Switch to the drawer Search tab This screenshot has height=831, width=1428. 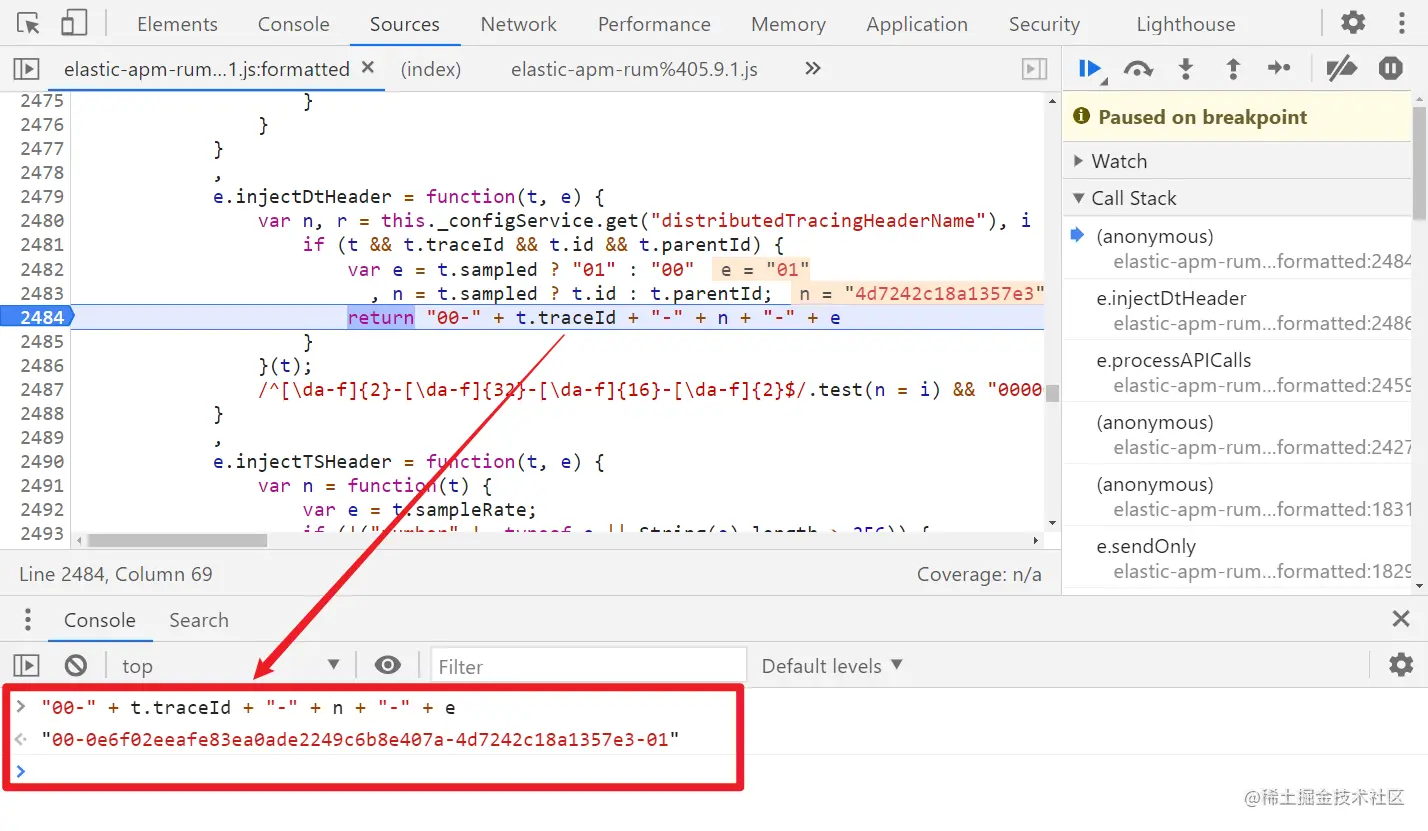tap(199, 620)
